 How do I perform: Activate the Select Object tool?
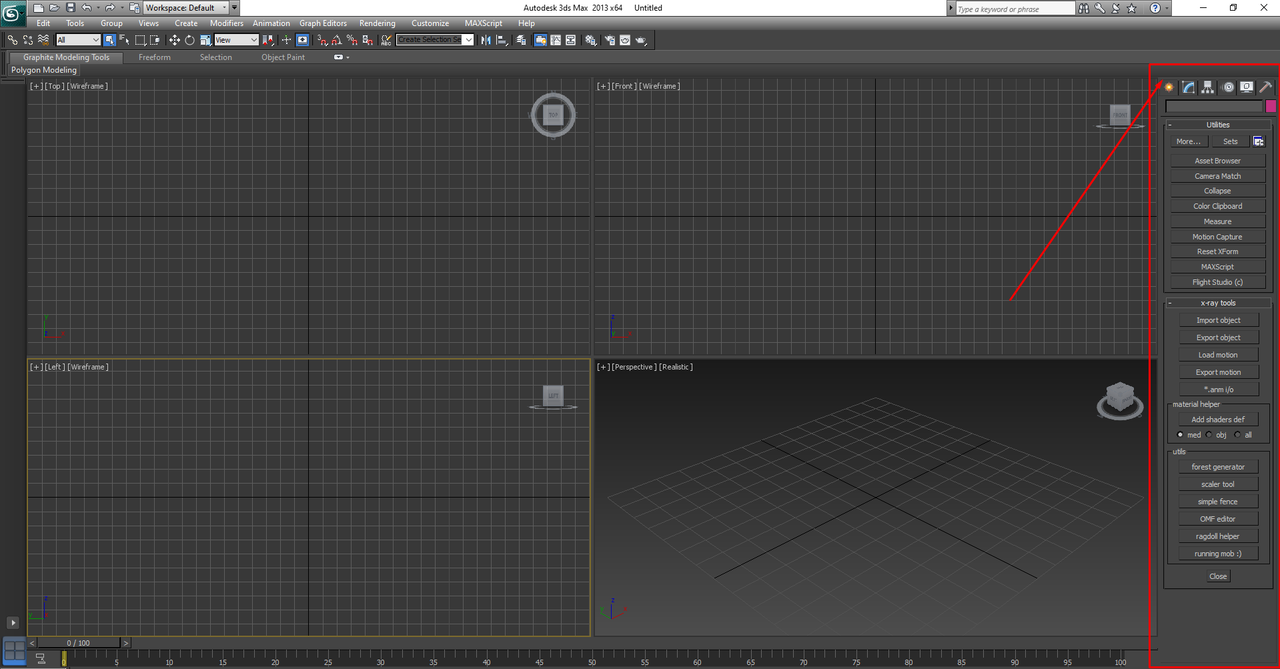click(x=109, y=40)
